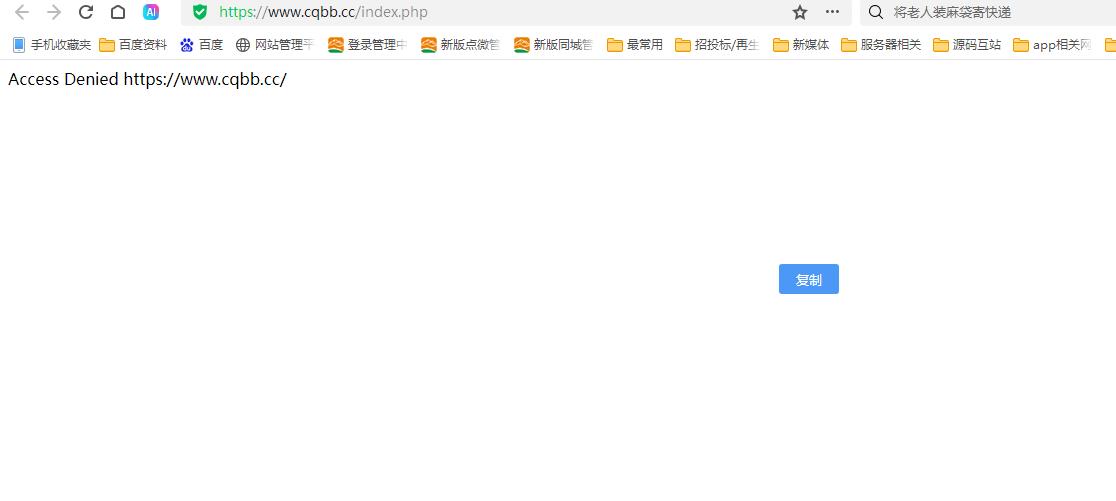Click the browser forward arrow
The height and width of the screenshot is (501, 1116).
coord(54,12)
